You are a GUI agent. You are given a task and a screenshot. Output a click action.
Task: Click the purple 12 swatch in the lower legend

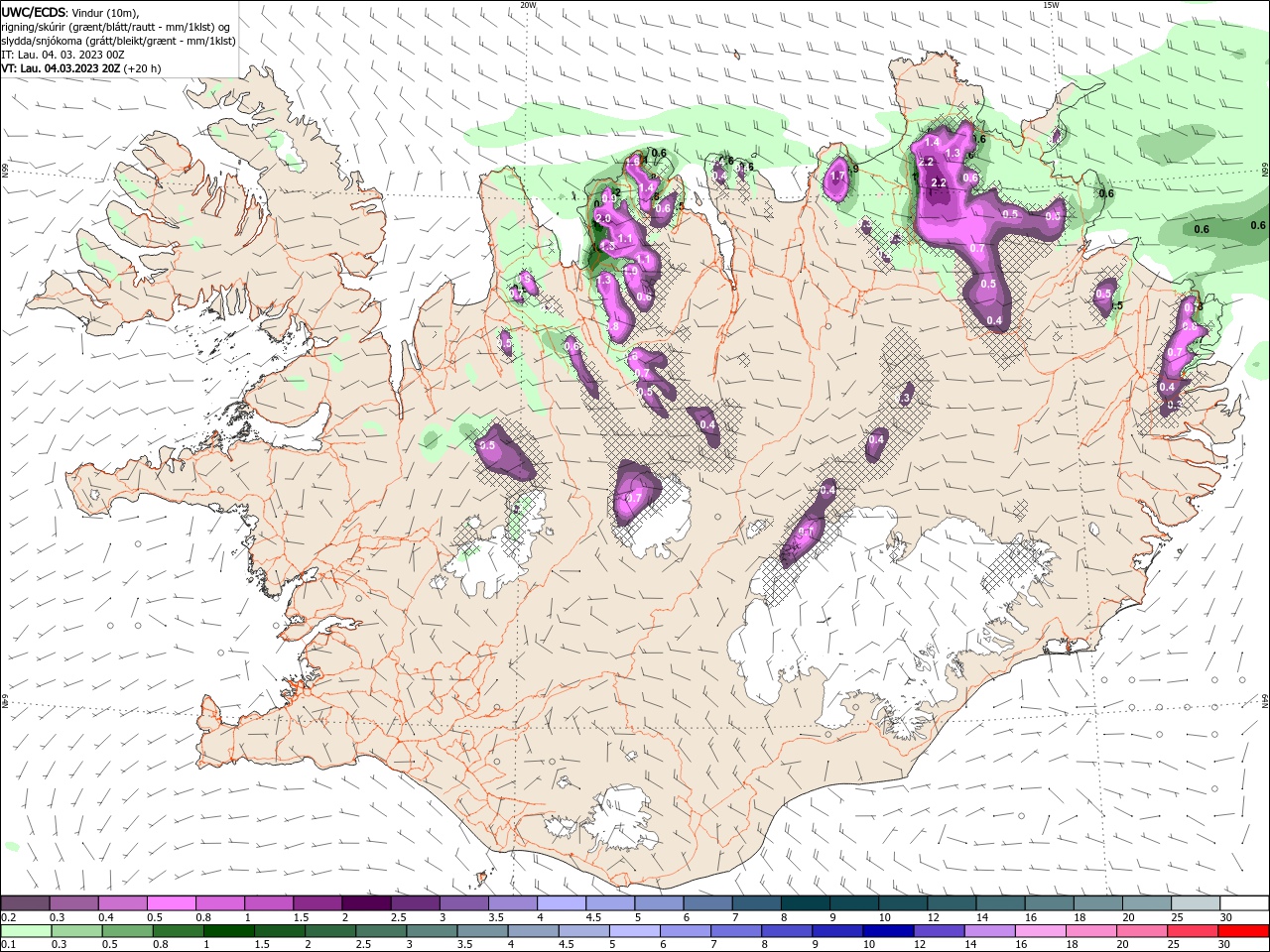pyautogui.click(x=939, y=931)
